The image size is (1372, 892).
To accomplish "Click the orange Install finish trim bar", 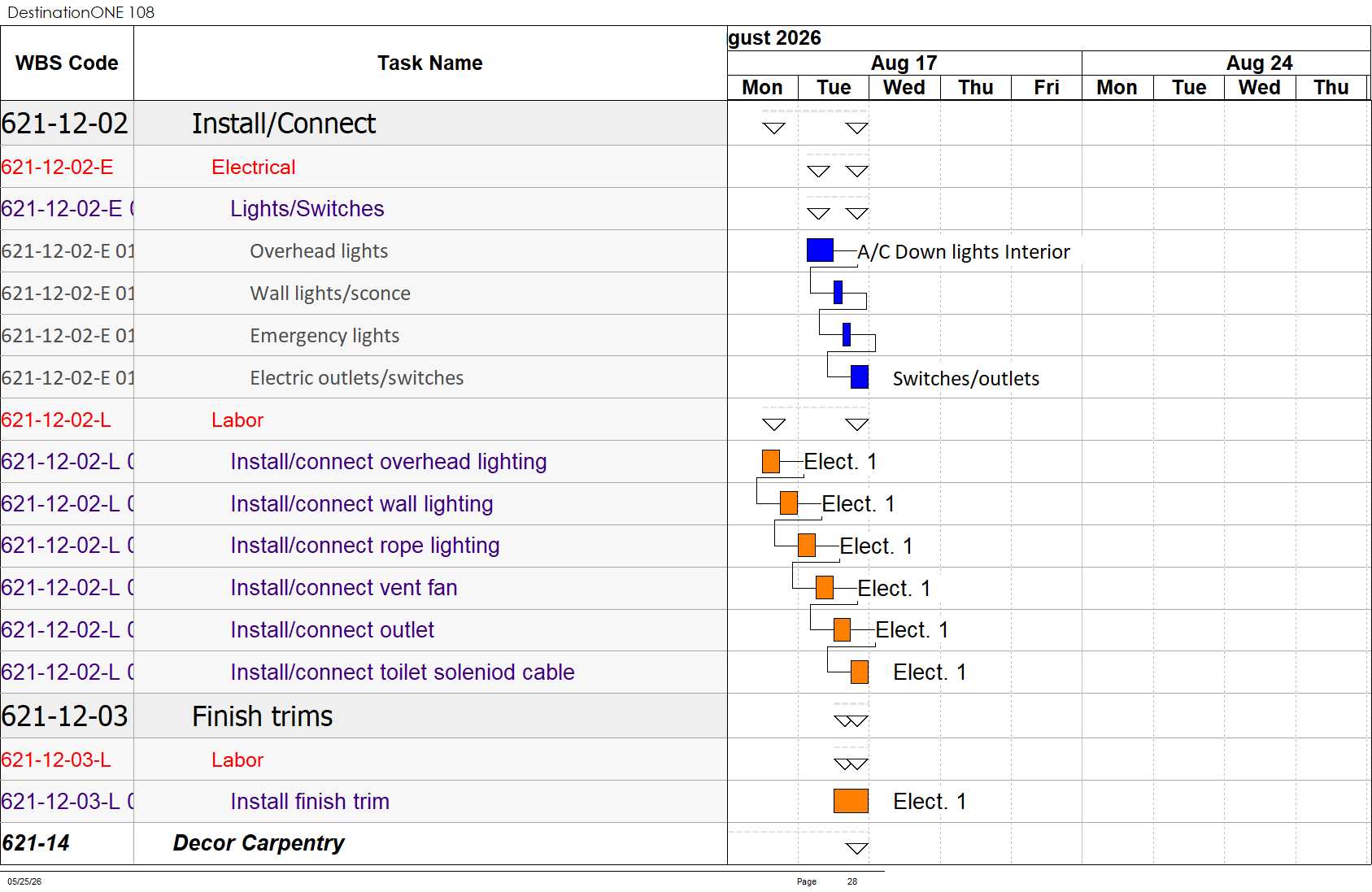I will pos(851,801).
